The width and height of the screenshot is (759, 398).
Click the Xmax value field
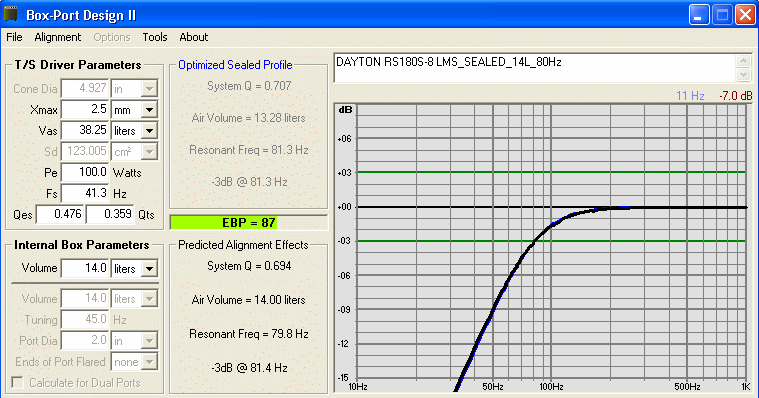pyautogui.click(x=85, y=110)
